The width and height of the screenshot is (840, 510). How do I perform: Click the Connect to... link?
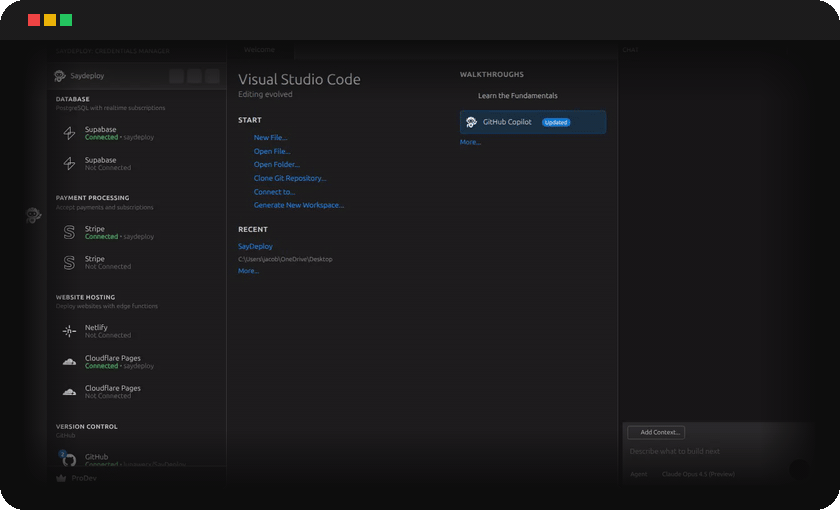(274, 192)
